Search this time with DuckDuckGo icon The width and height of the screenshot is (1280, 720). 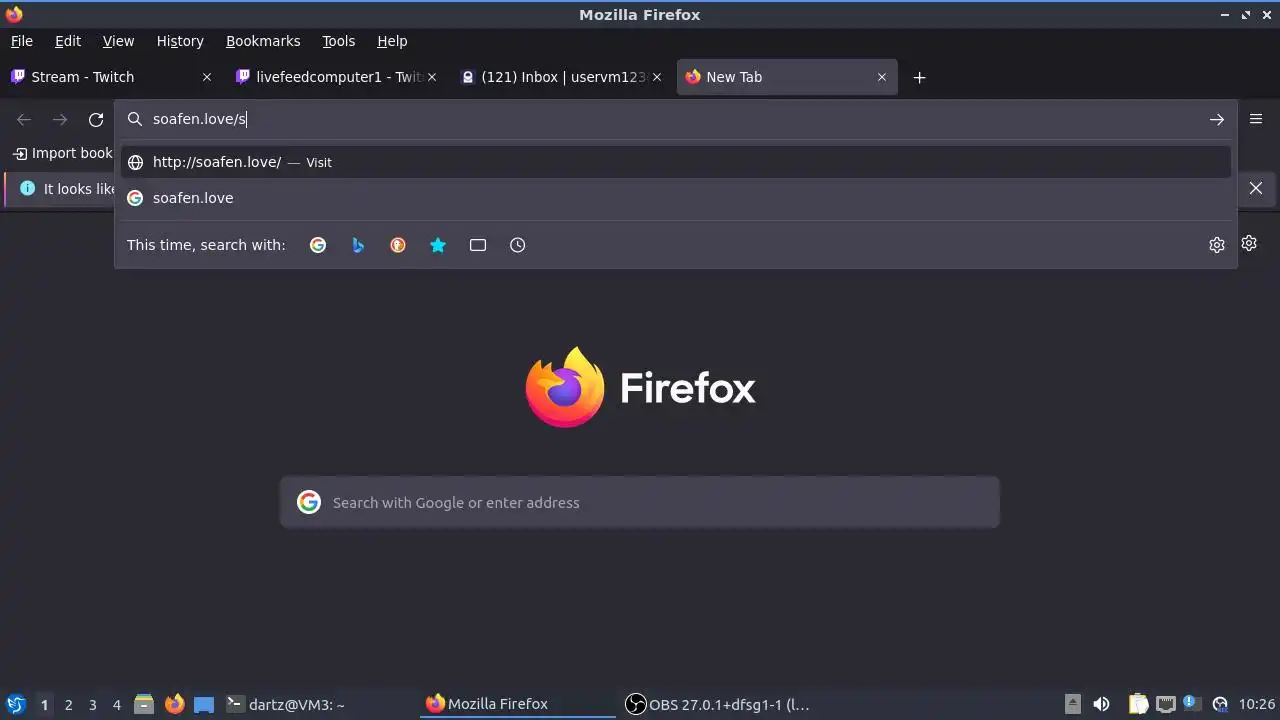(x=398, y=245)
